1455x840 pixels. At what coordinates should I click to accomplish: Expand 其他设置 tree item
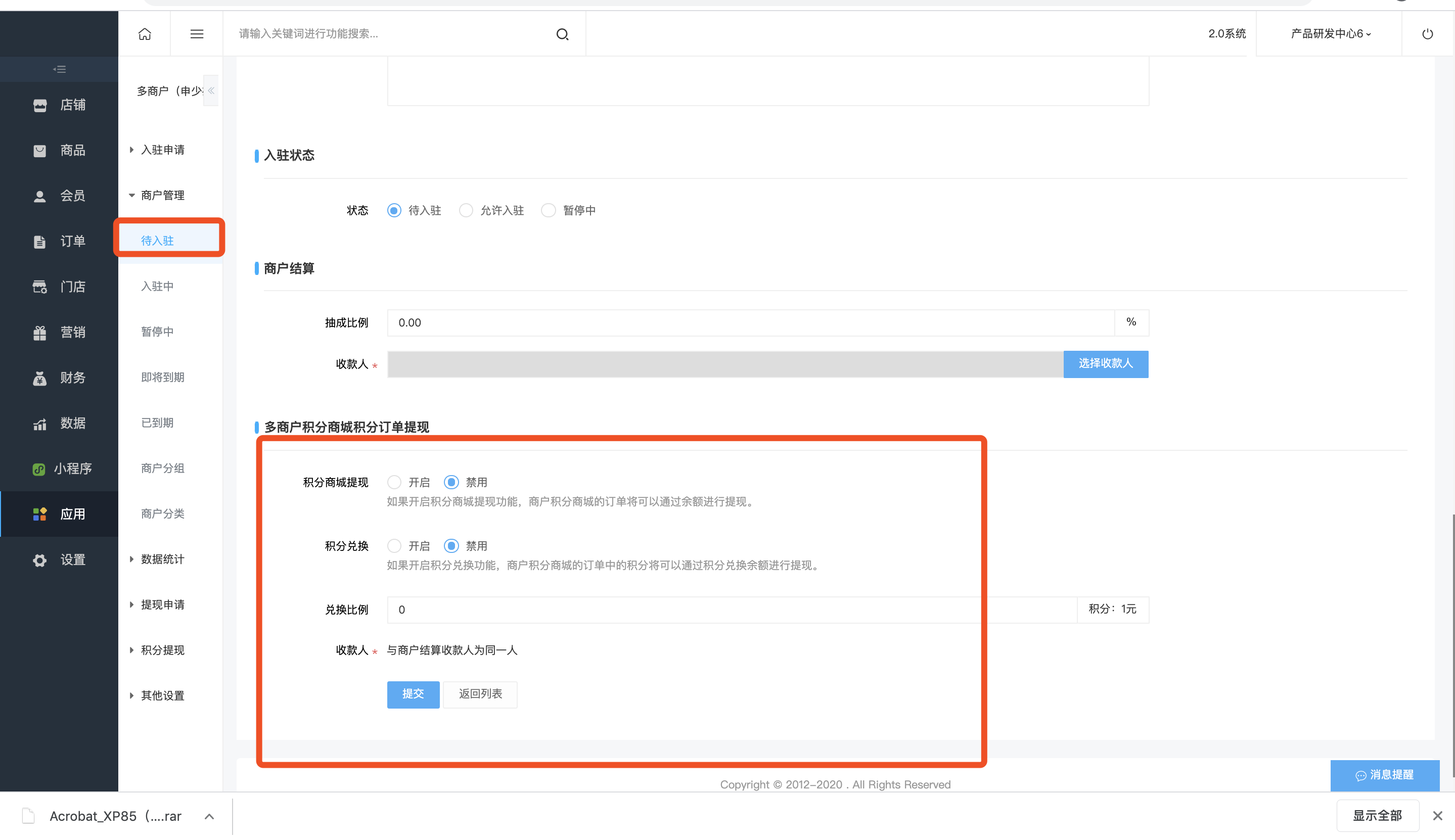[131, 696]
